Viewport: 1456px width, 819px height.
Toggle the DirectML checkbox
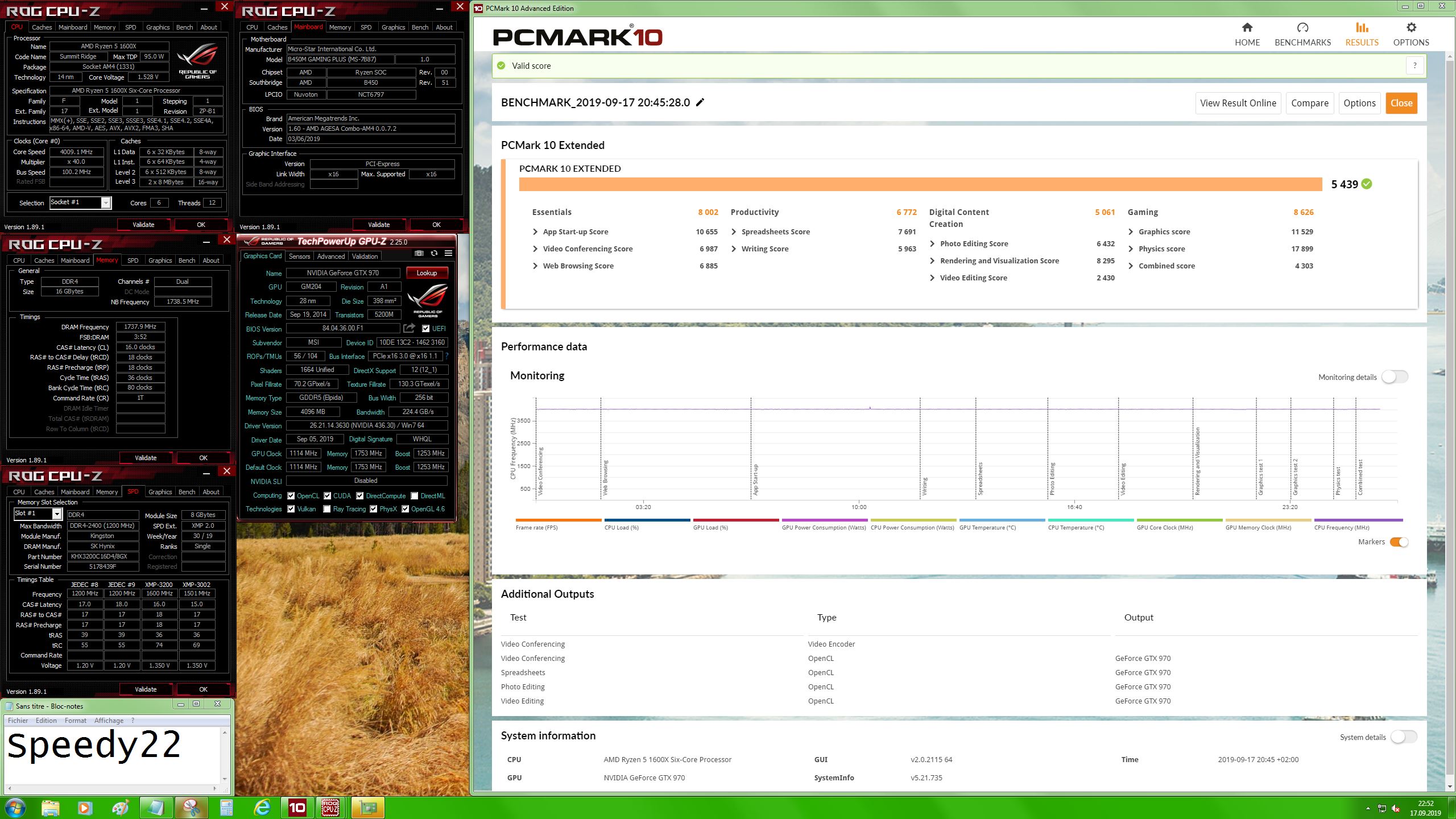[x=415, y=495]
